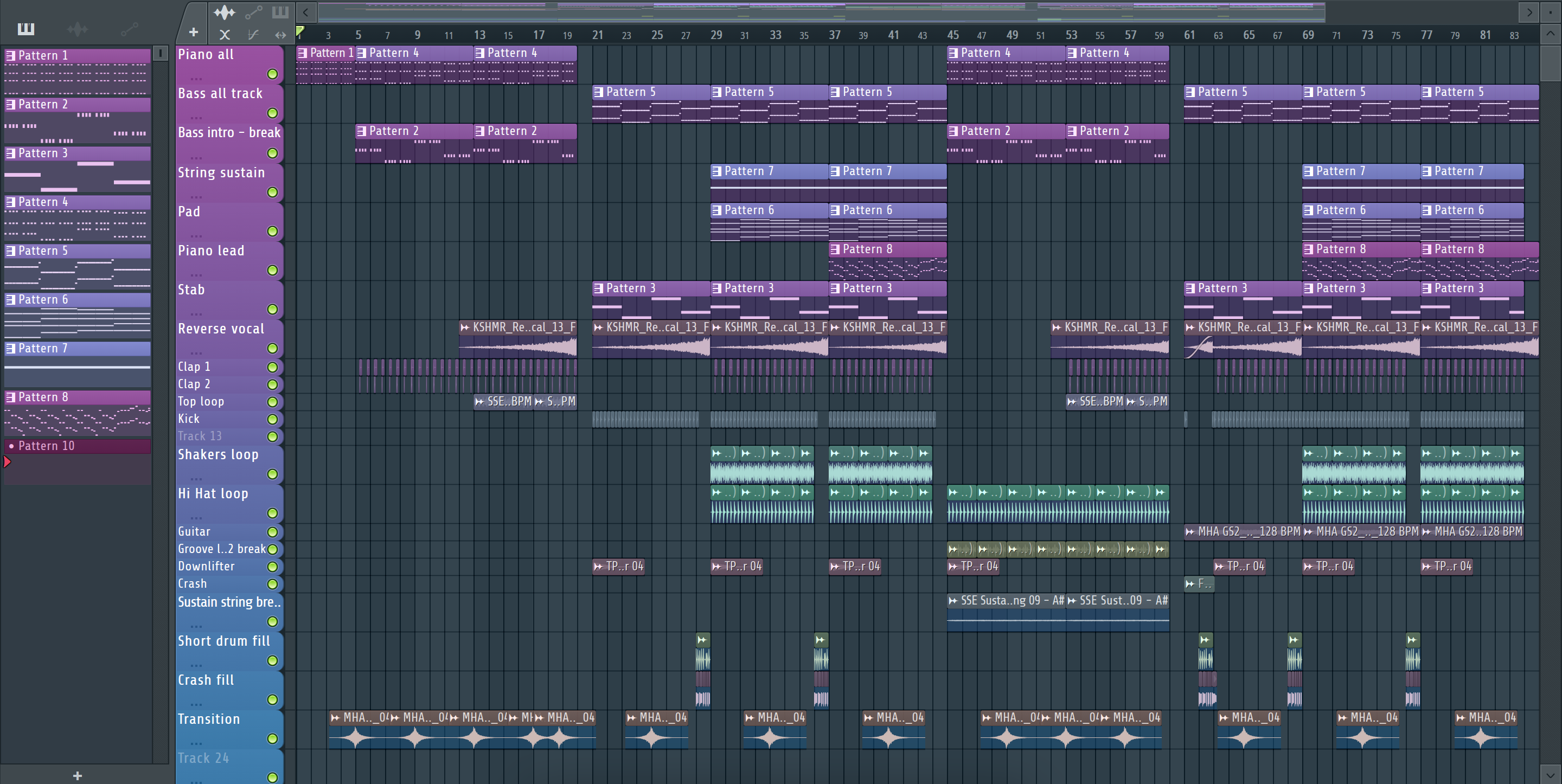The width and height of the screenshot is (1562, 784).
Task: Open menu icon of first TP downlifter clip
Action: (598, 567)
